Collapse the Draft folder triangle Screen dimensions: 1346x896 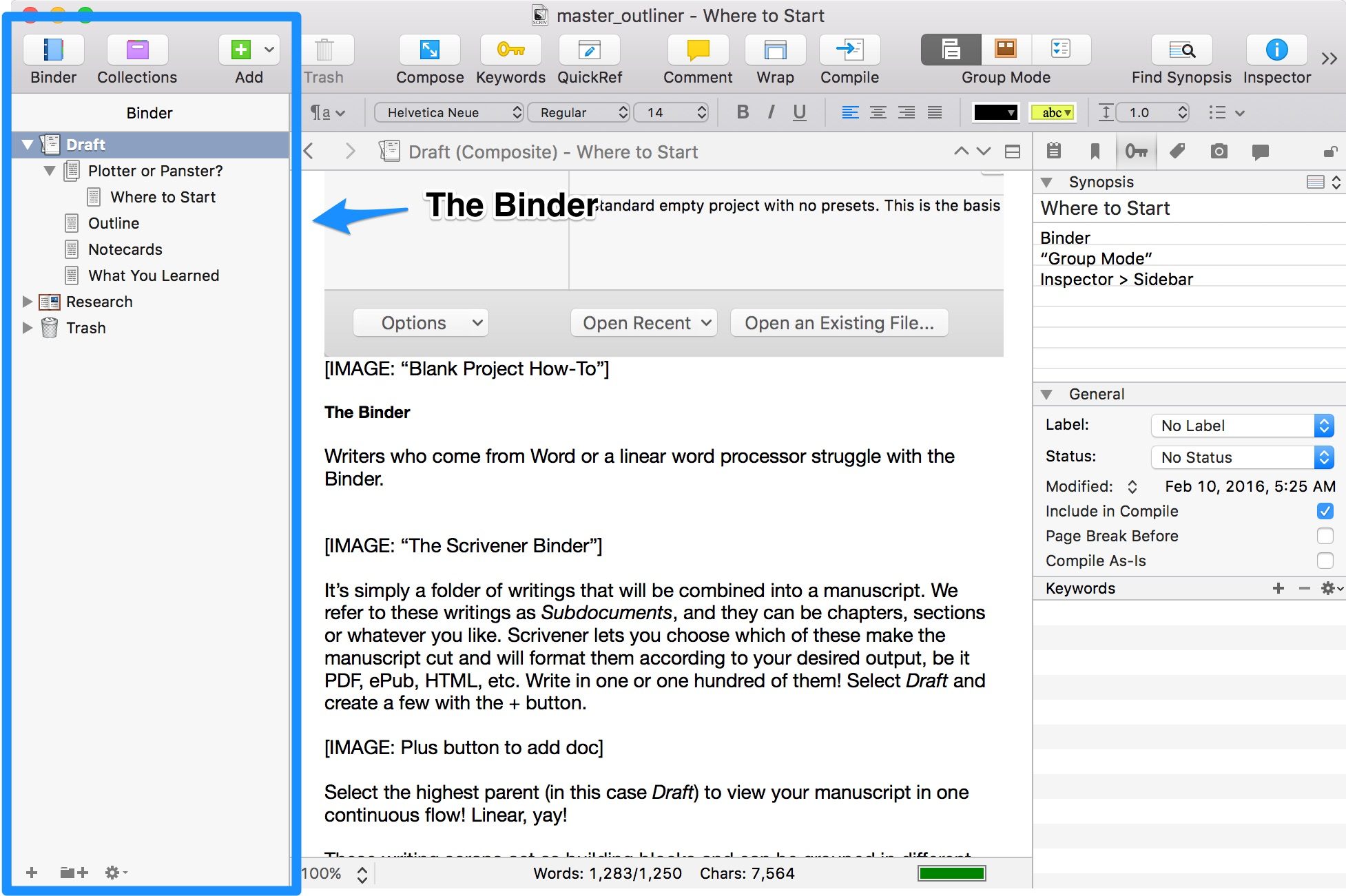pos(28,145)
